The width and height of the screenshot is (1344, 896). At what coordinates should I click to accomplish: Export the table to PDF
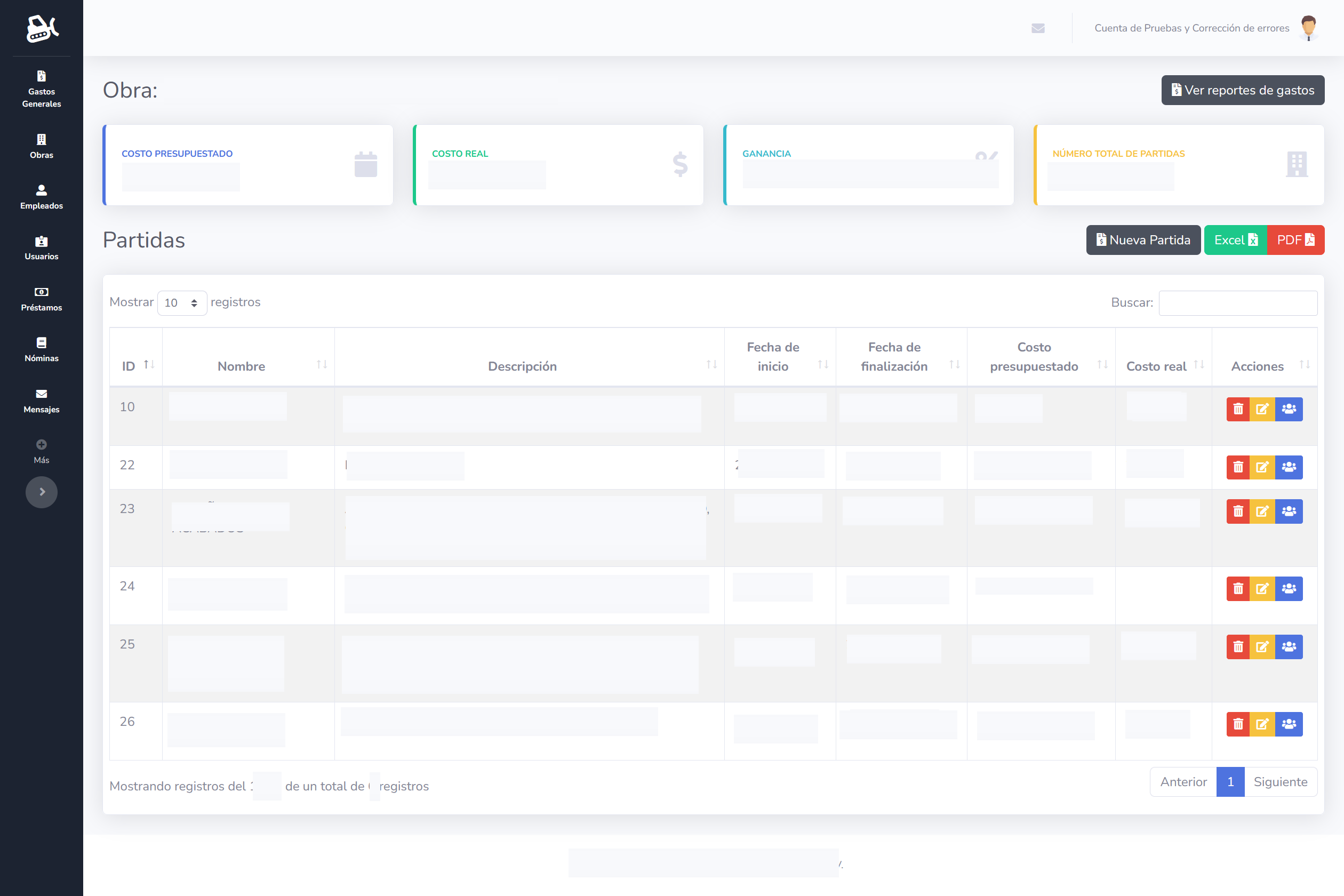pos(1296,240)
